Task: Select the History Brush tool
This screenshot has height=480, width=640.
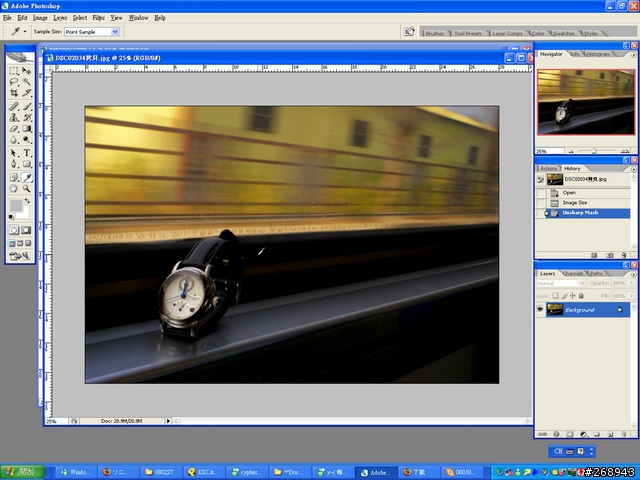Action: pos(27,118)
